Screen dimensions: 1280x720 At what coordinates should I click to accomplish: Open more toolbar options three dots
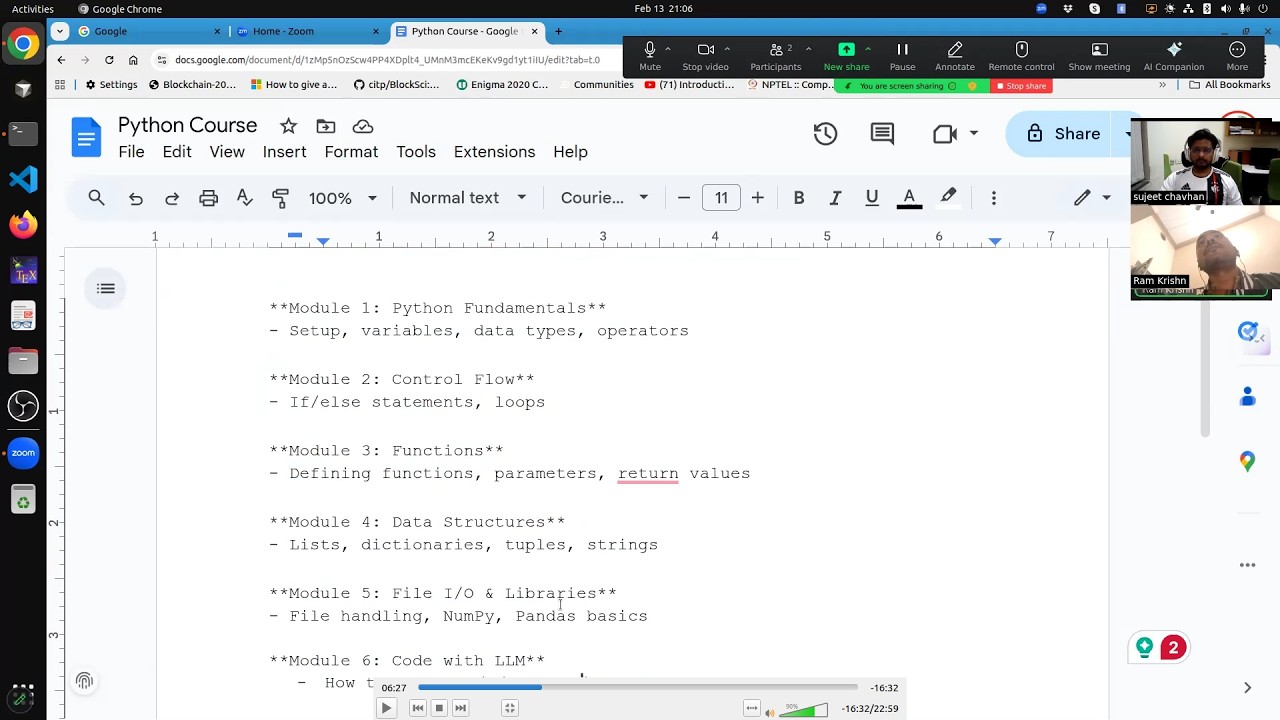pos(993,198)
